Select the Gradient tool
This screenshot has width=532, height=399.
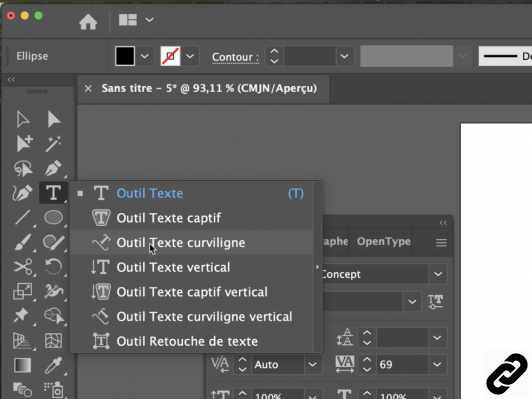point(23,365)
